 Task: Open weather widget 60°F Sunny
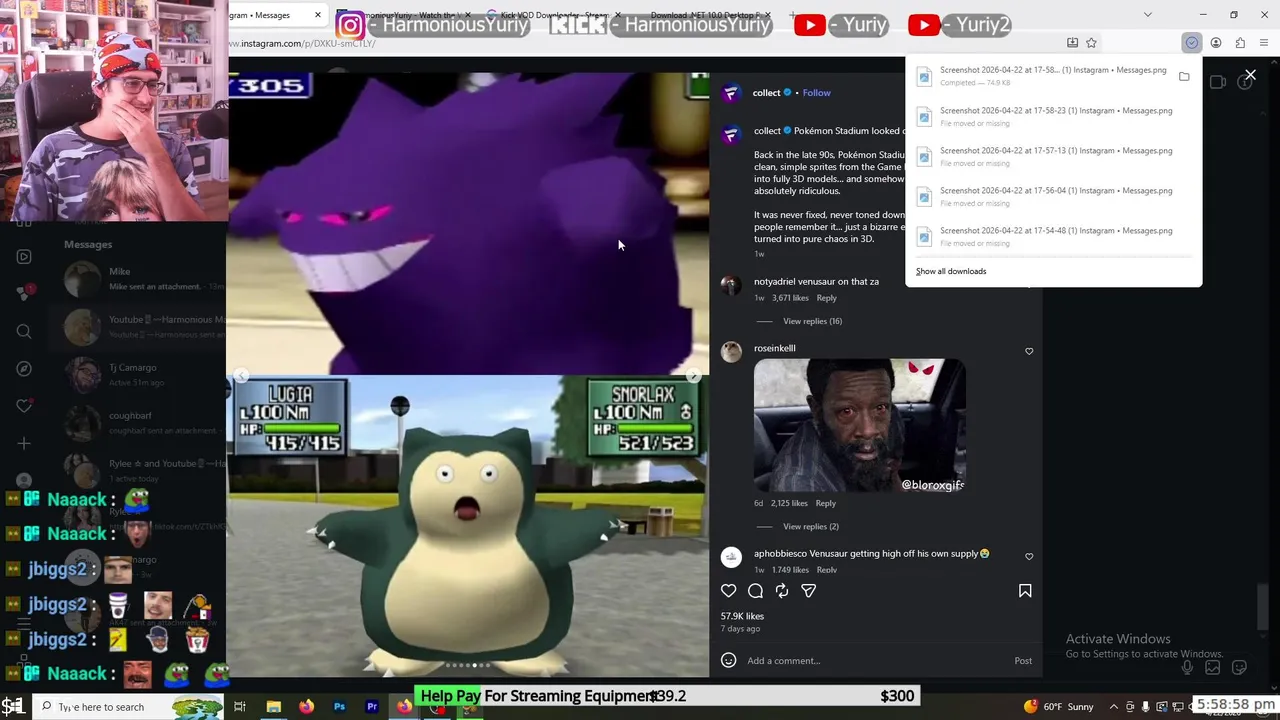tap(1059, 707)
